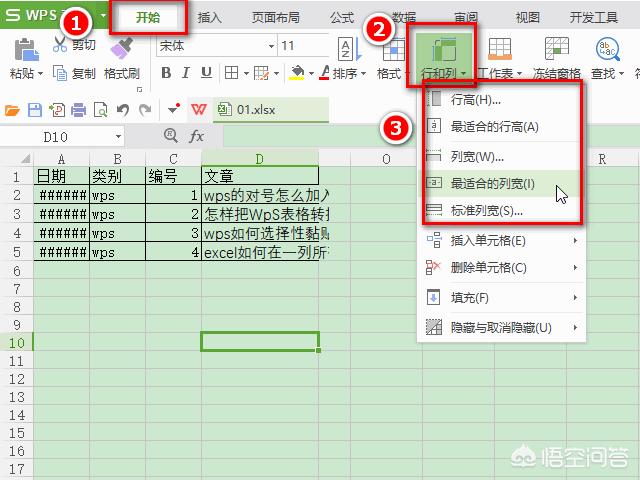This screenshot has height=480, width=640.
Task: Toggle Underline formatting
Action: [x=206, y=73]
